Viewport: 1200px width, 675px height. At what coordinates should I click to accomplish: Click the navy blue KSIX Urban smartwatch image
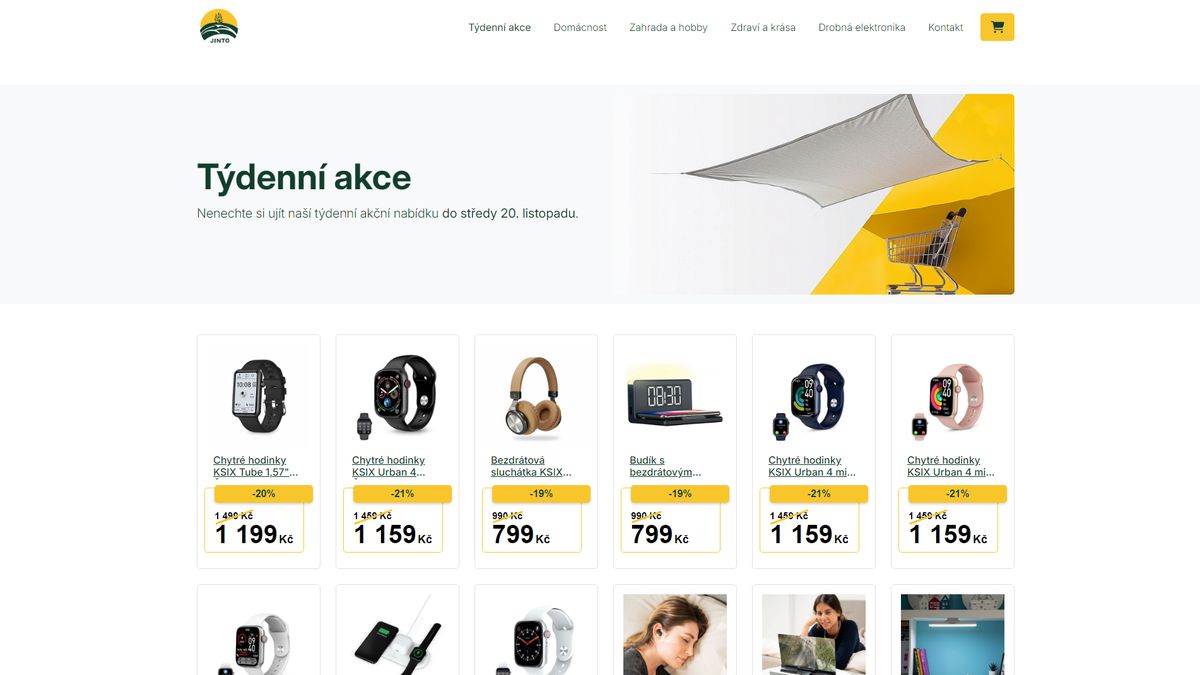coord(814,395)
